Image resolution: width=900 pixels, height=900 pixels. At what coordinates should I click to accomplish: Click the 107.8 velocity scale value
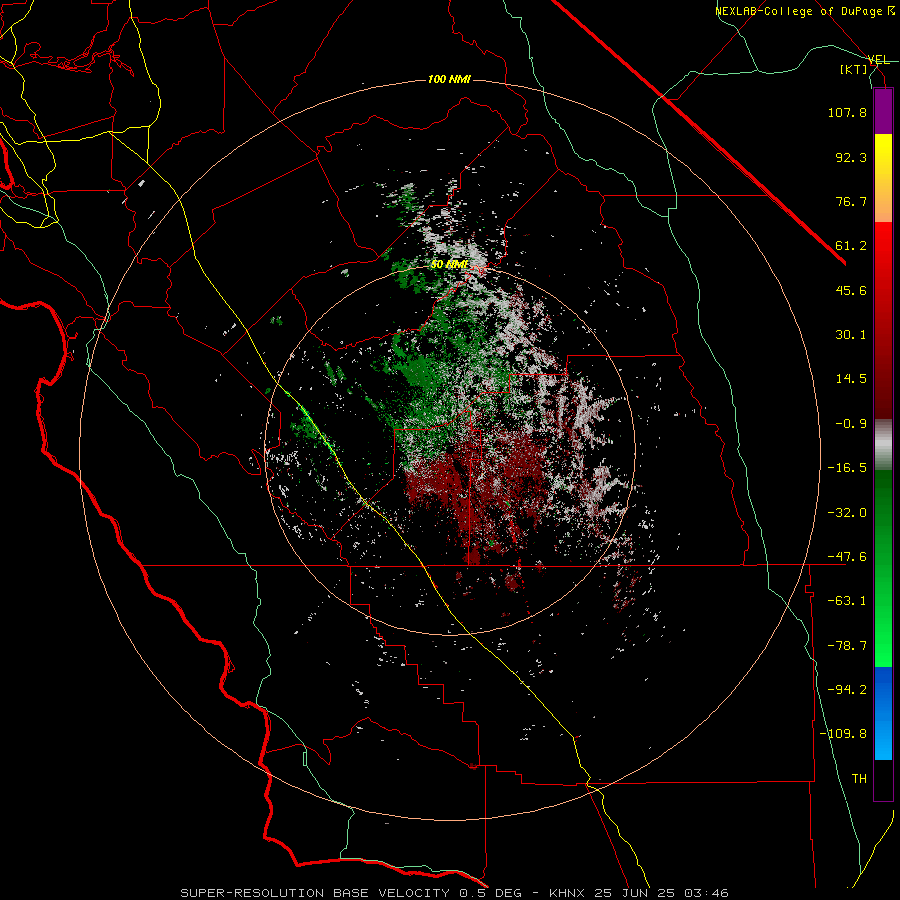click(847, 112)
